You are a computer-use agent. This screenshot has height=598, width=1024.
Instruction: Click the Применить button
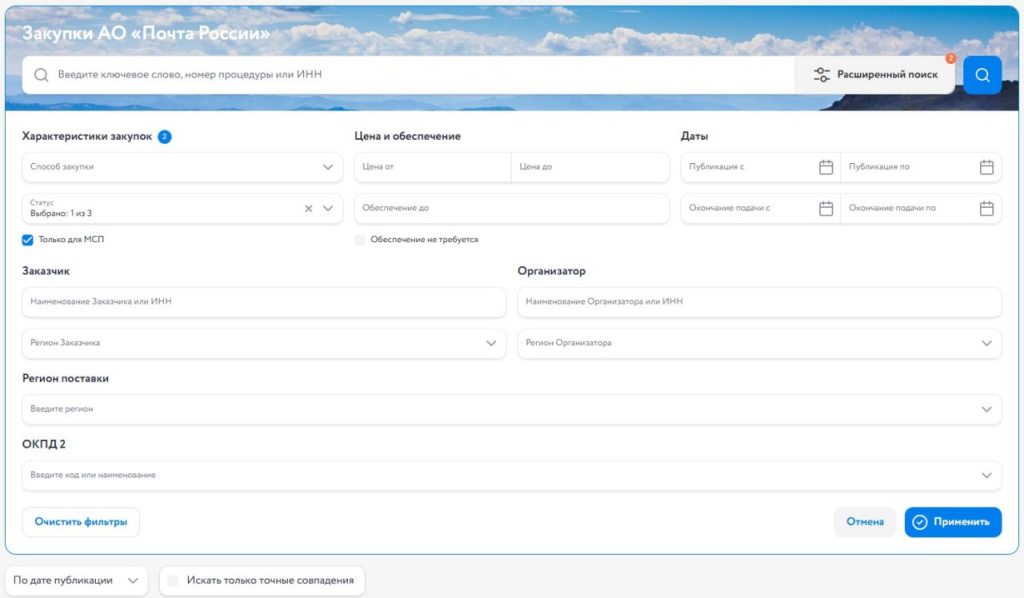point(953,522)
